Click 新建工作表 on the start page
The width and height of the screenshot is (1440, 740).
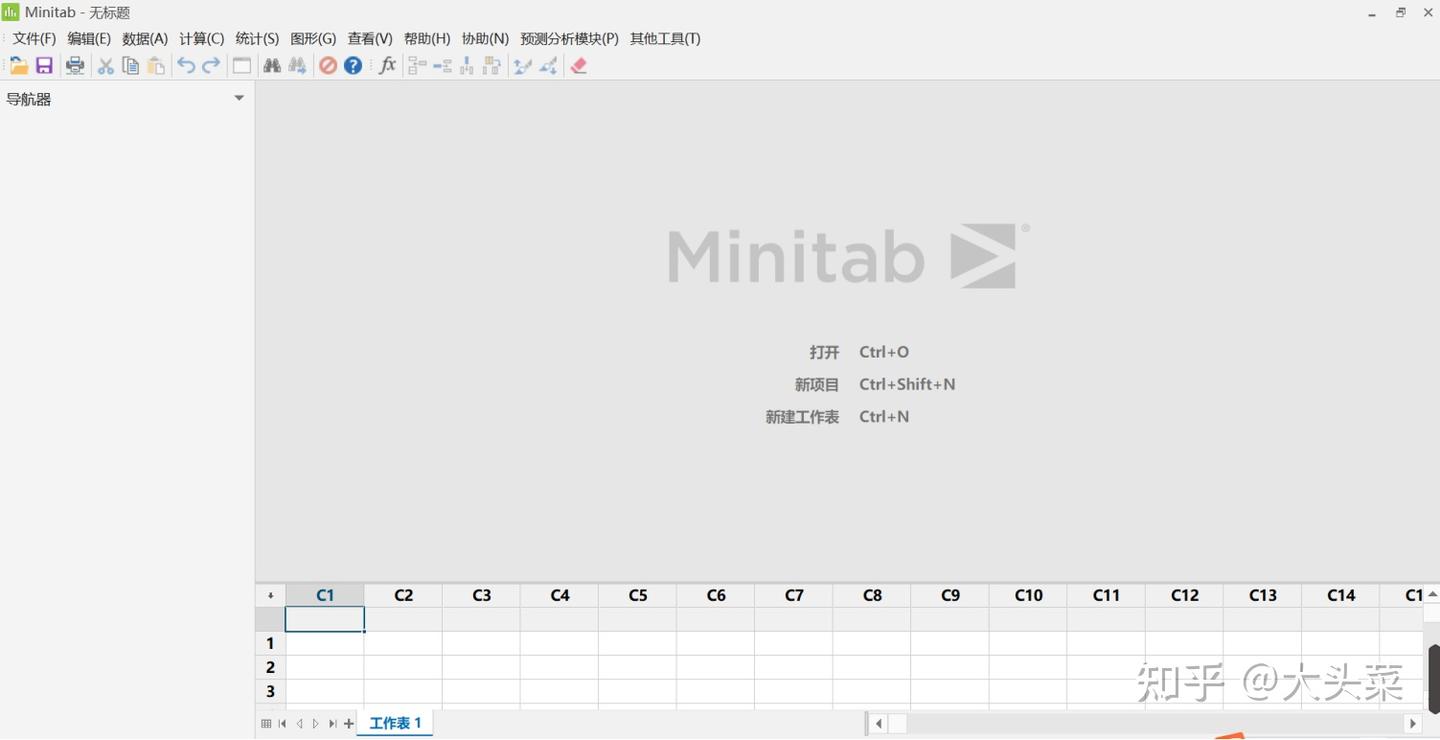(x=802, y=416)
